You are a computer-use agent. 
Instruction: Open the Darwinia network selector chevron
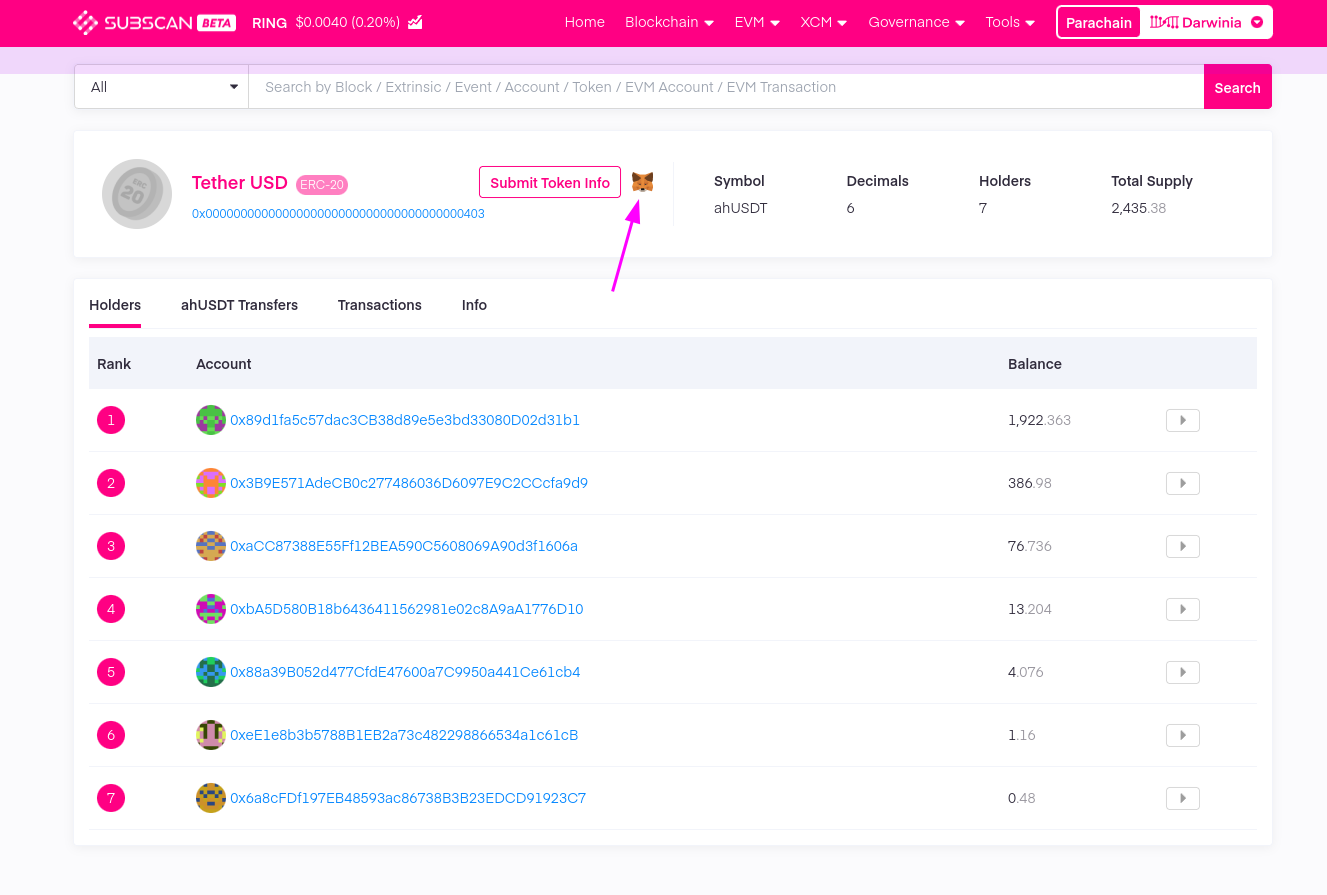tap(1256, 21)
